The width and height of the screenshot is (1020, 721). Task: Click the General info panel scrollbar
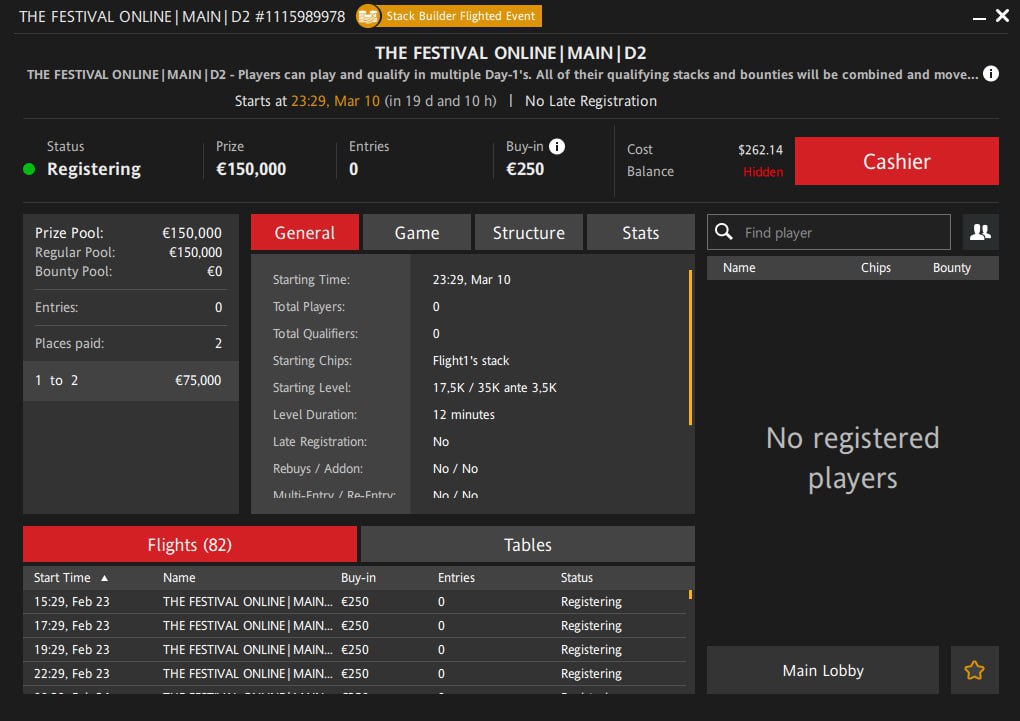(690, 348)
